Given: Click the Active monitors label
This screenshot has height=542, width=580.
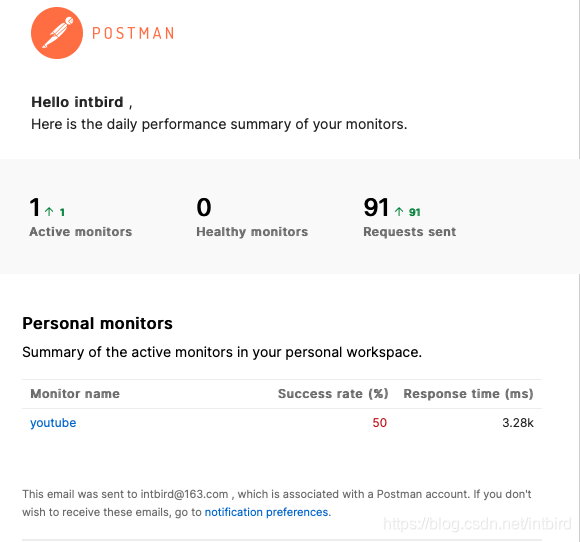Looking at the screenshot, I should [x=81, y=232].
